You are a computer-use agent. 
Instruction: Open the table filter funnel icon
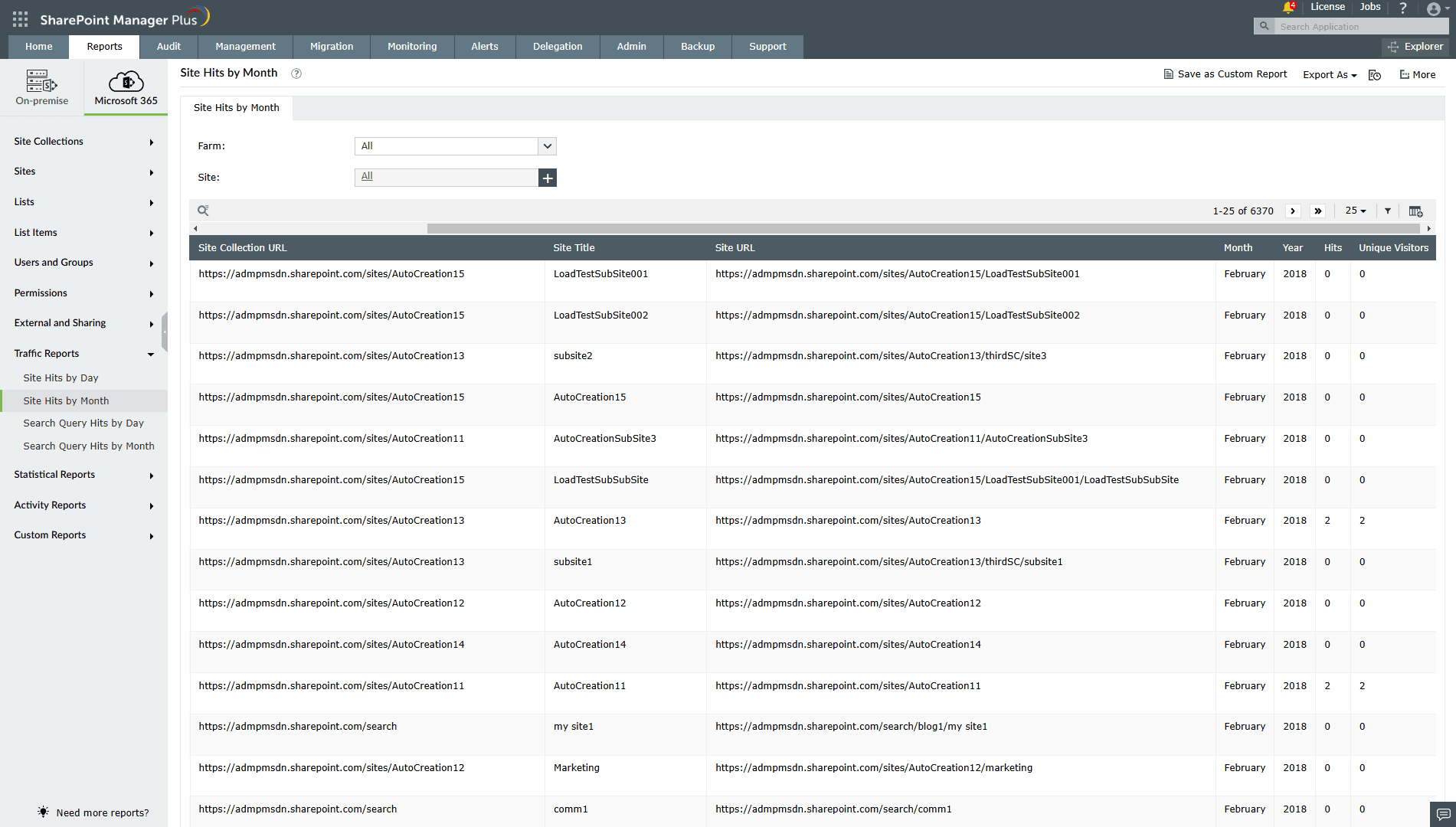[1388, 211]
